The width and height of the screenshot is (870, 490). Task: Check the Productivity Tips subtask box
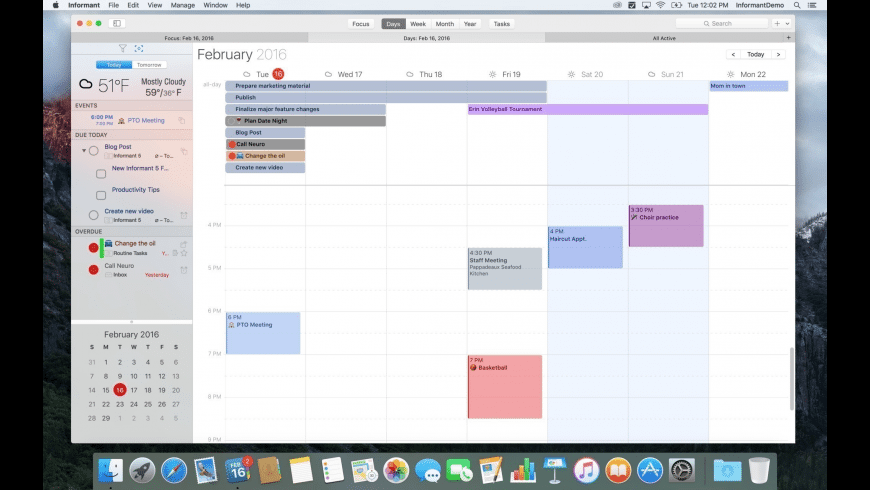point(101,195)
